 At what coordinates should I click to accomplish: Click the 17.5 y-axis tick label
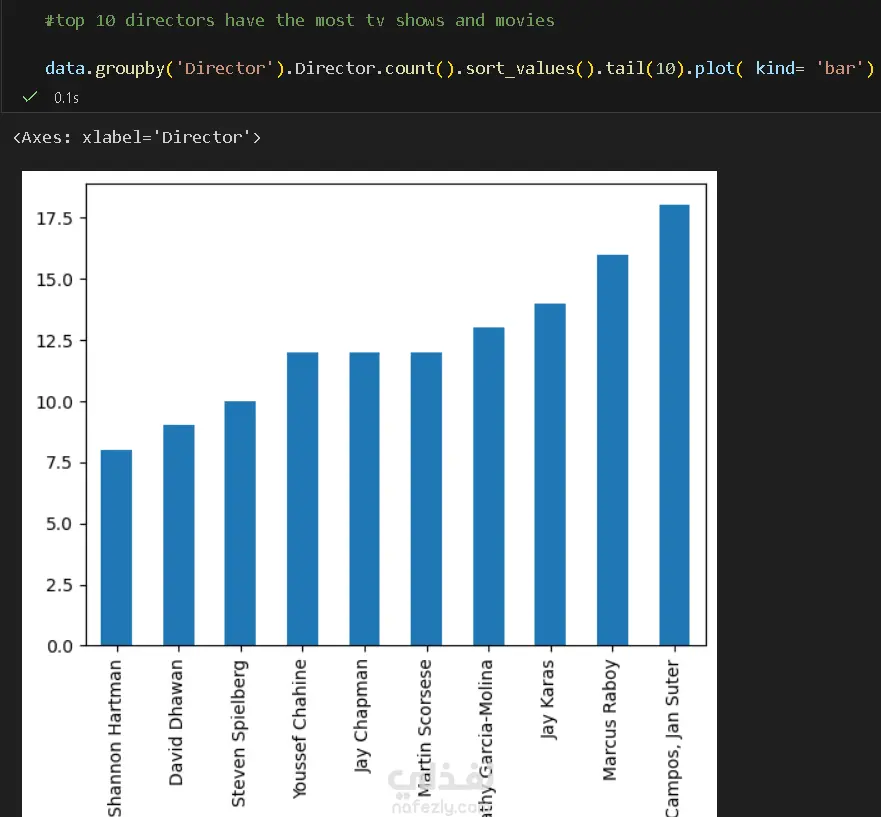click(x=52, y=218)
